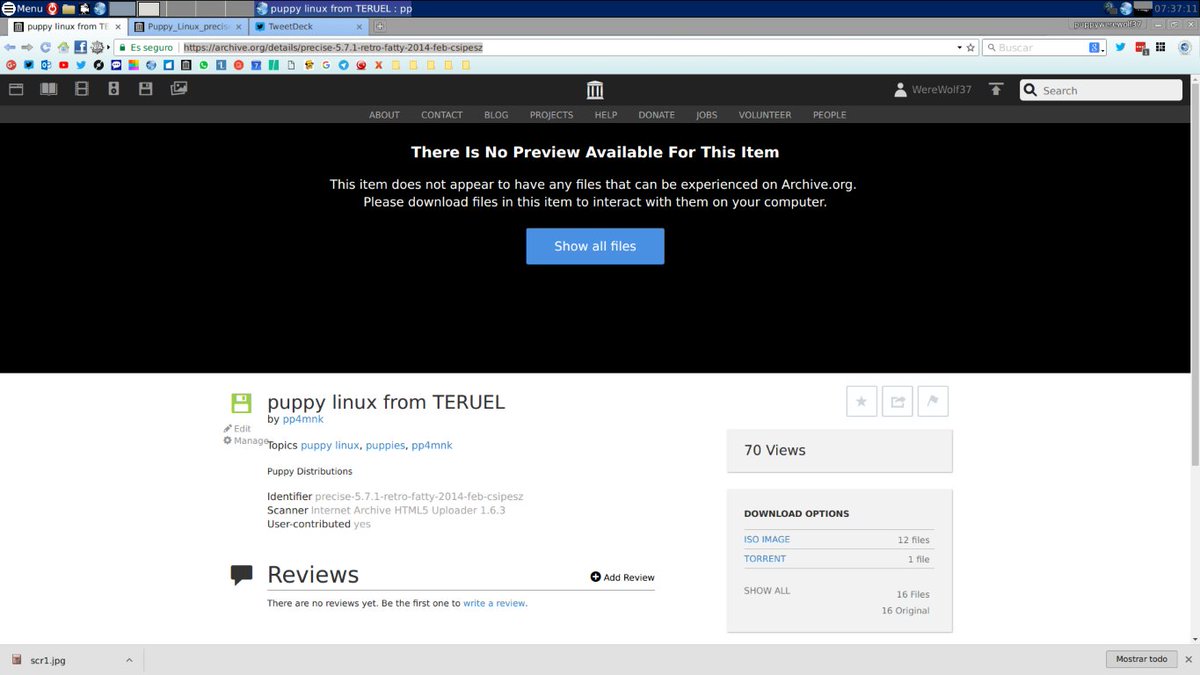
Task: Switch to the TweetDeck tab
Action: [309, 27]
